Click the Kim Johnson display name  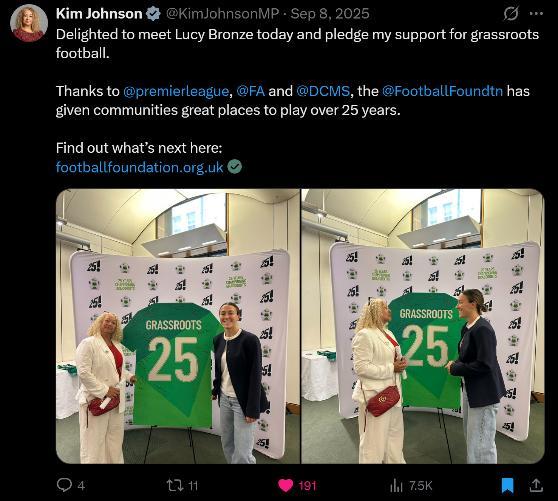99,14
